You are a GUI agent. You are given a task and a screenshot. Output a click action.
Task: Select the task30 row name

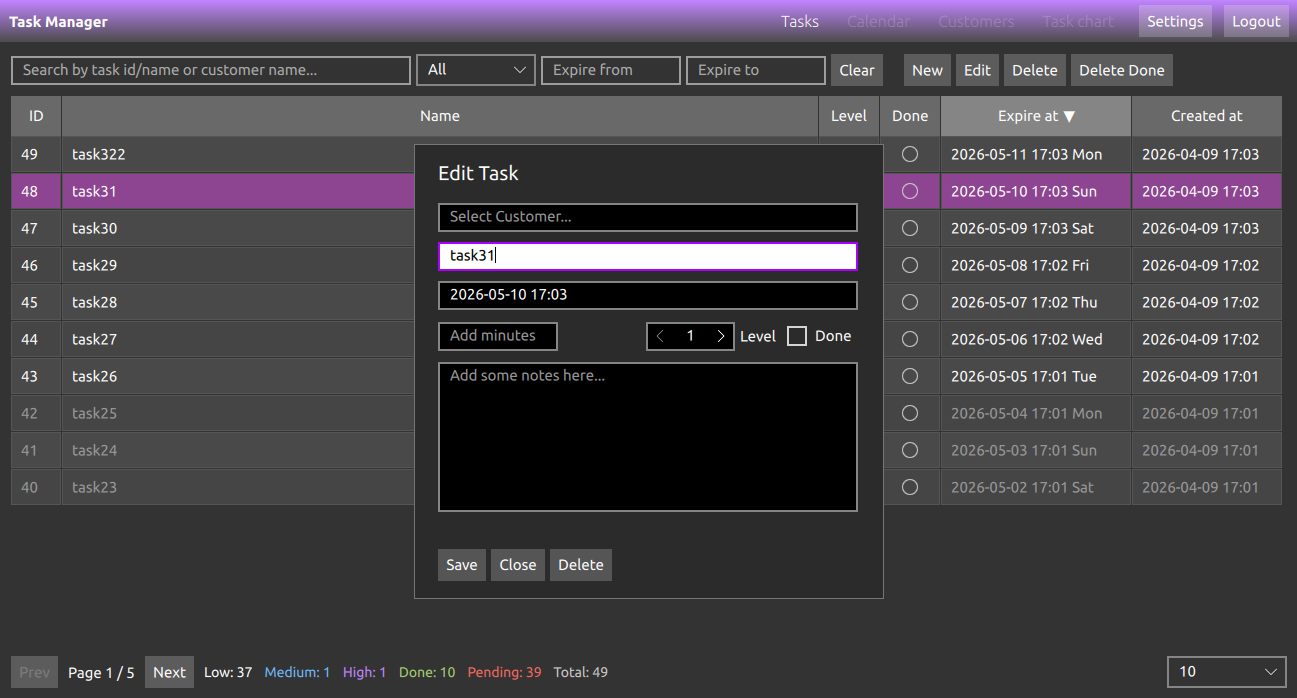point(95,228)
